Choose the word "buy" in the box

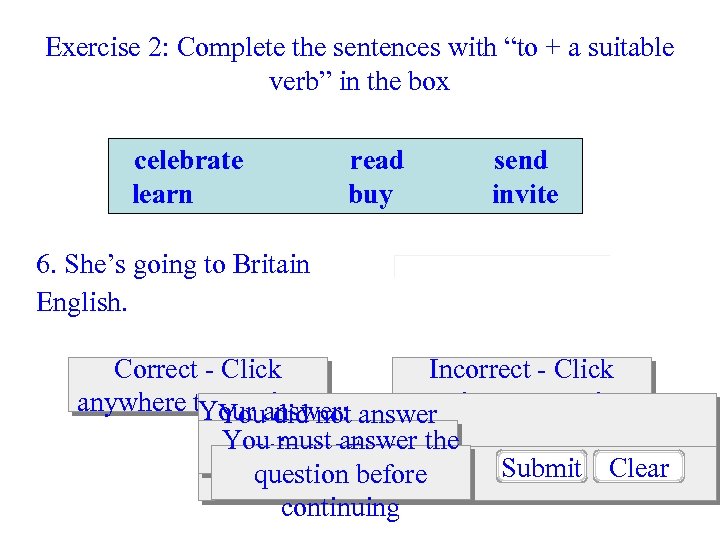click(370, 195)
